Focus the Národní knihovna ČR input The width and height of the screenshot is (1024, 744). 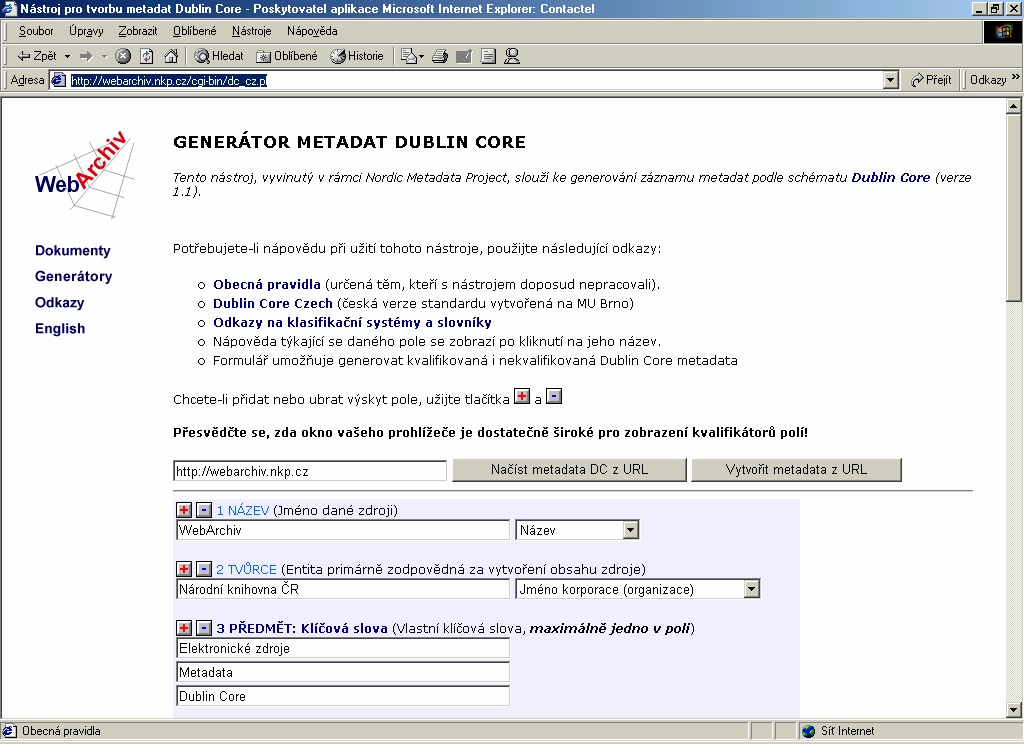343,589
